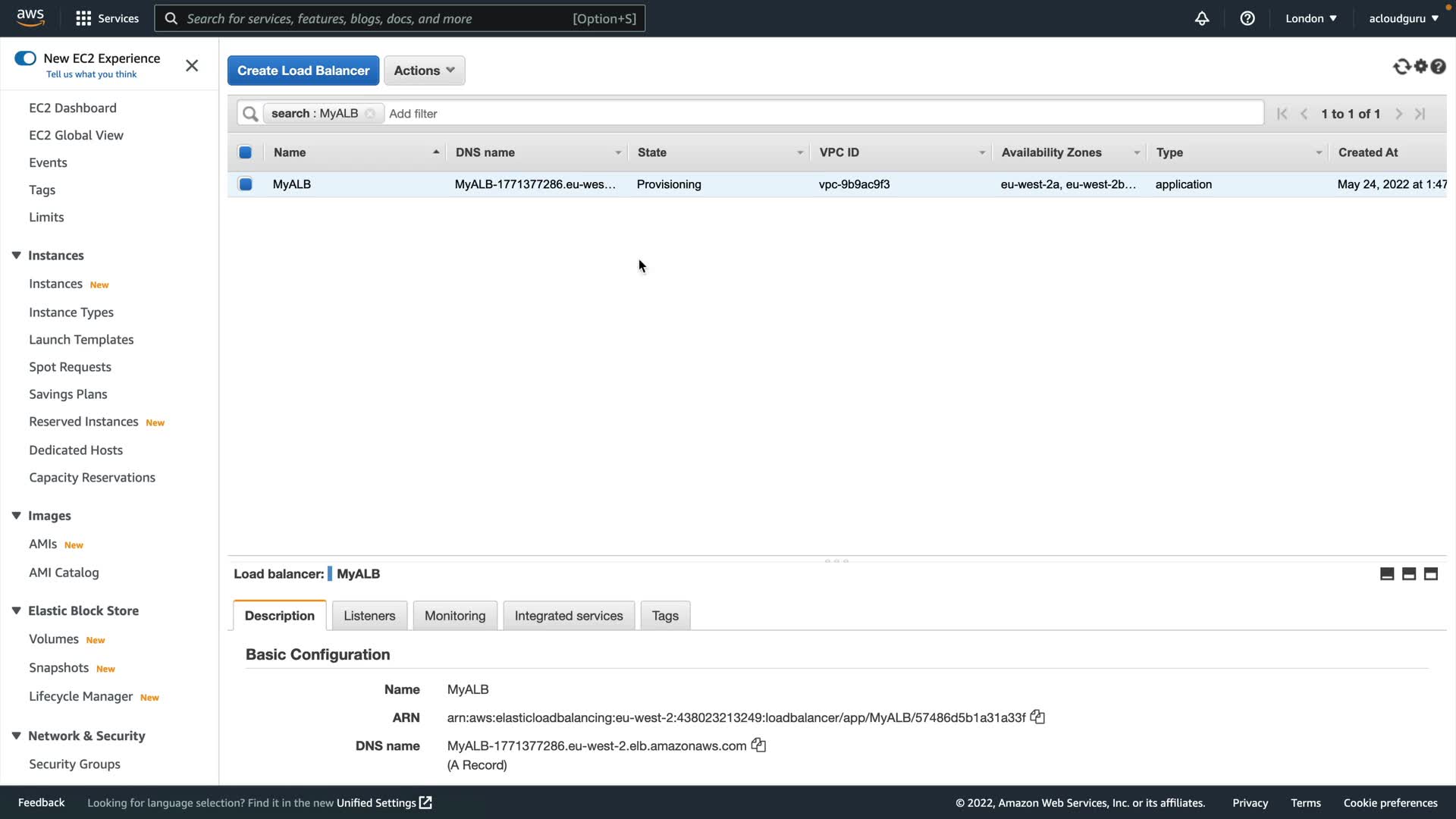Image resolution: width=1456 pixels, height=819 pixels.
Task: Open Security Groups in sidebar
Action: click(74, 764)
